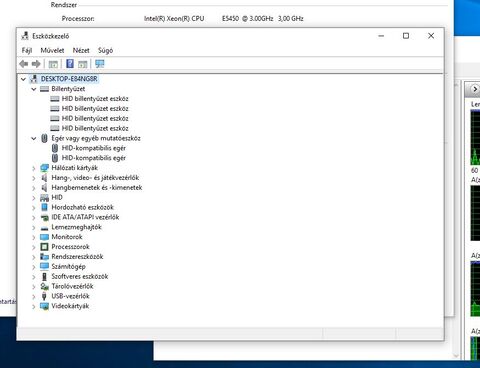Select the Hordozható eszközök icon
The image size is (480, 368).
coord(44,207)
